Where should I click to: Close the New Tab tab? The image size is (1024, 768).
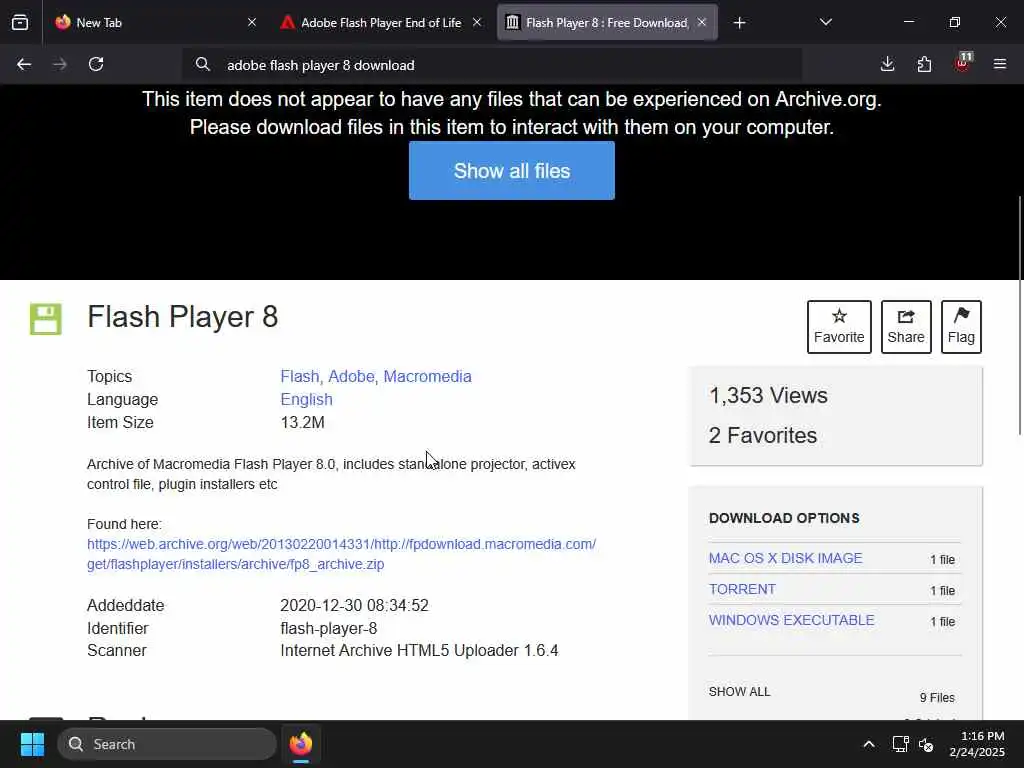(252, 22)
